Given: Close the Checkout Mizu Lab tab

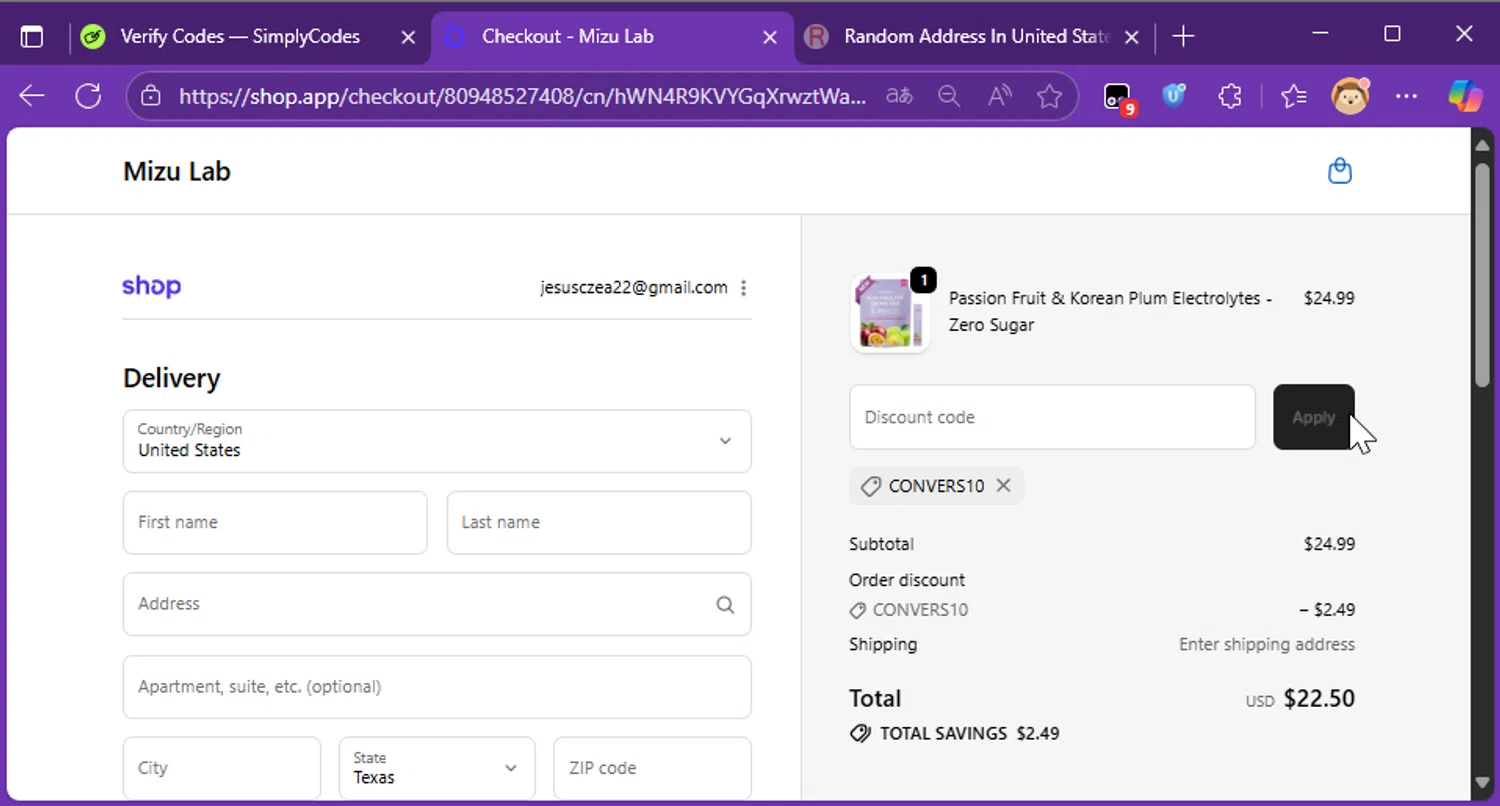Looking at the screenshot, I should (770, 37).
